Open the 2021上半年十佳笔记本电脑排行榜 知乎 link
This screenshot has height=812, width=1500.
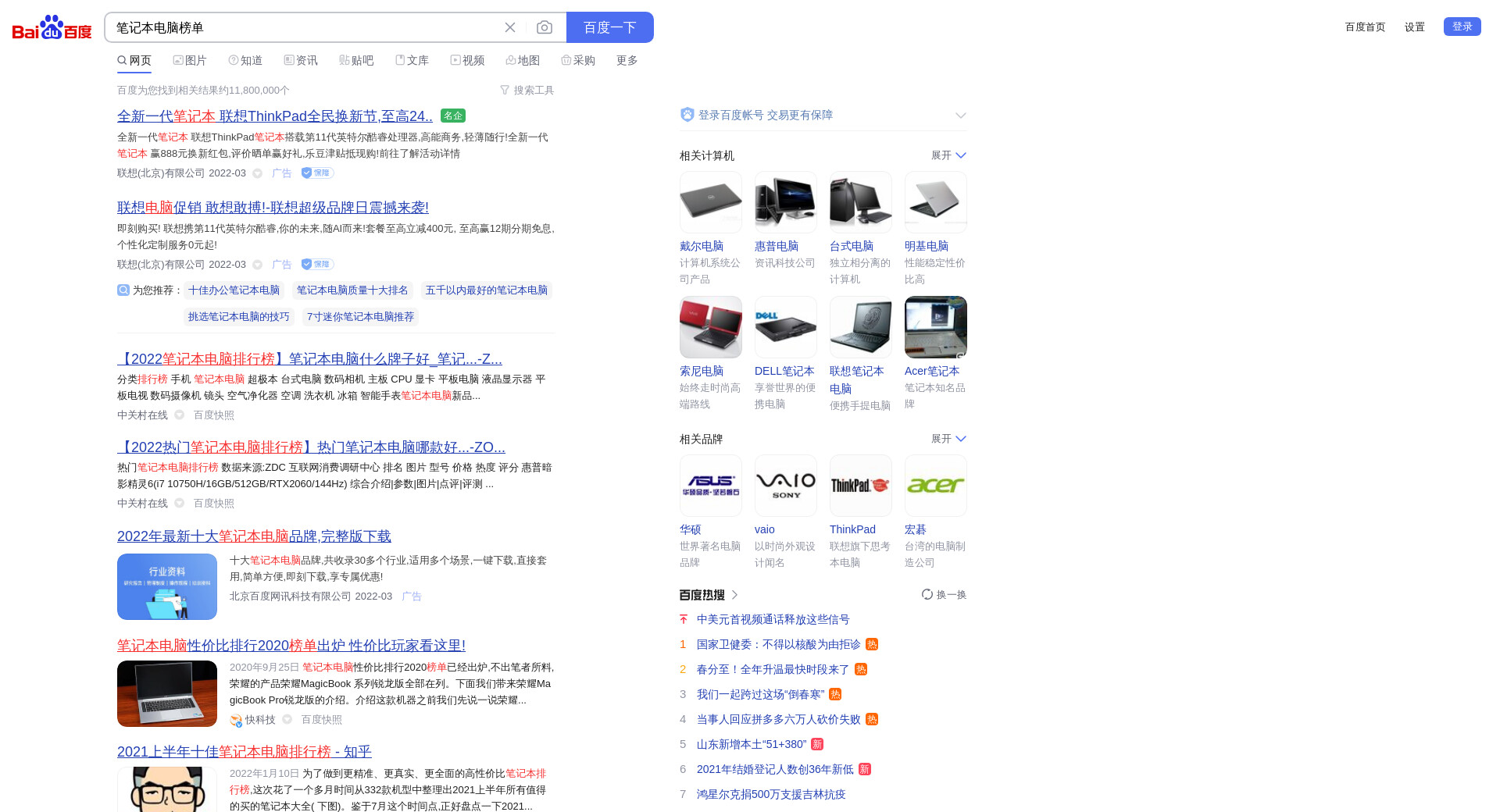click(244, 752)
